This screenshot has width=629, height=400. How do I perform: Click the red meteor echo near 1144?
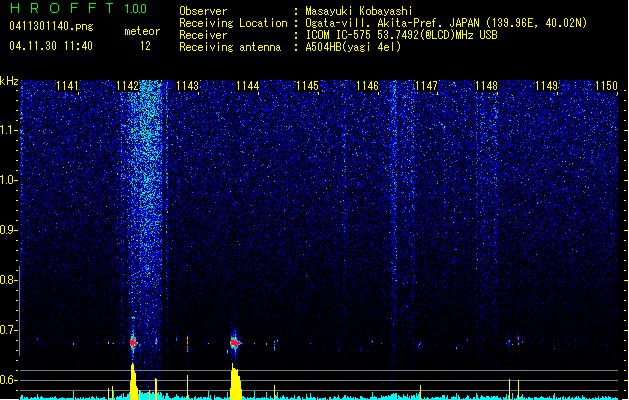pos(235,343)
